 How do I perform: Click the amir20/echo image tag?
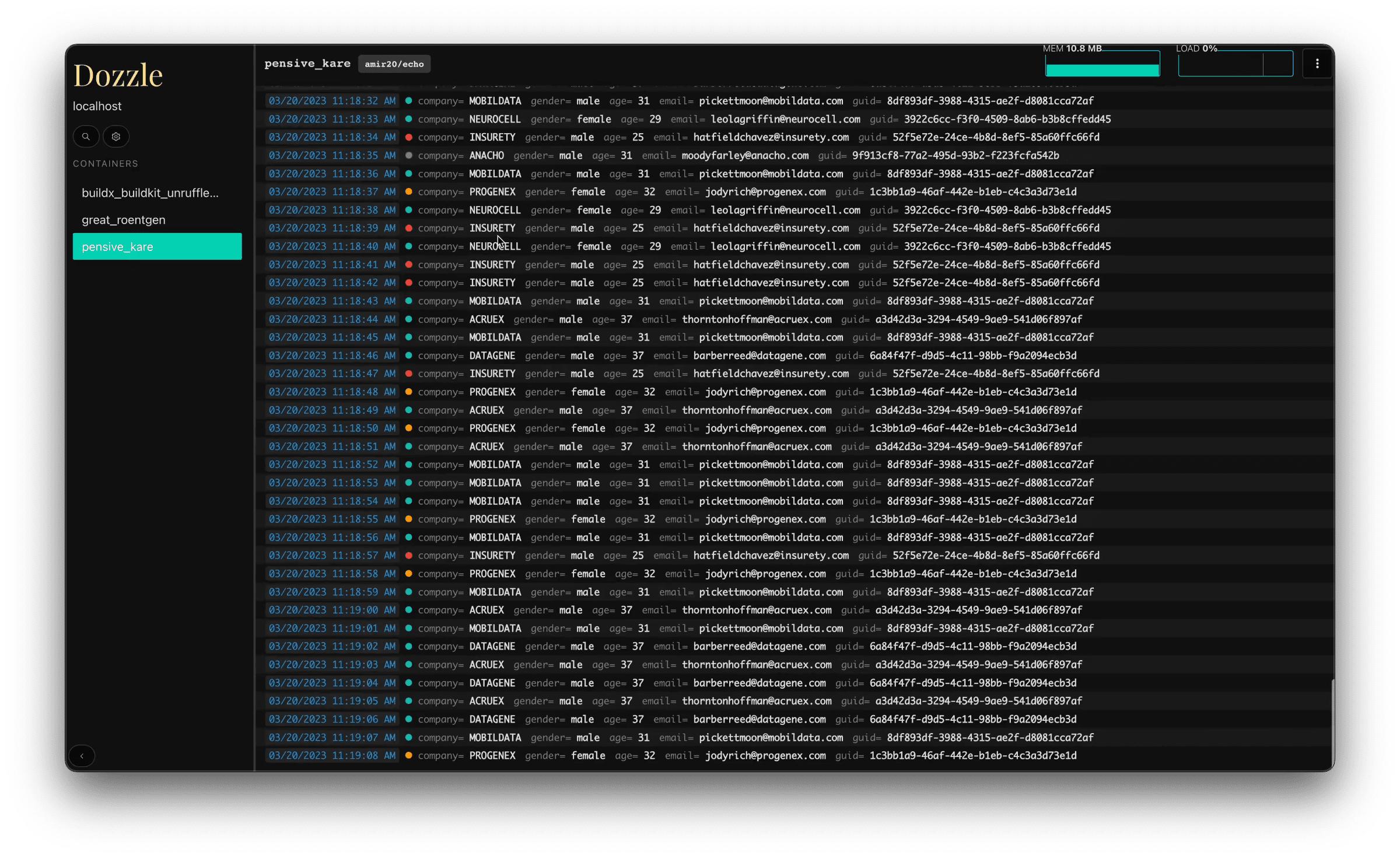[x=394, y=64]
